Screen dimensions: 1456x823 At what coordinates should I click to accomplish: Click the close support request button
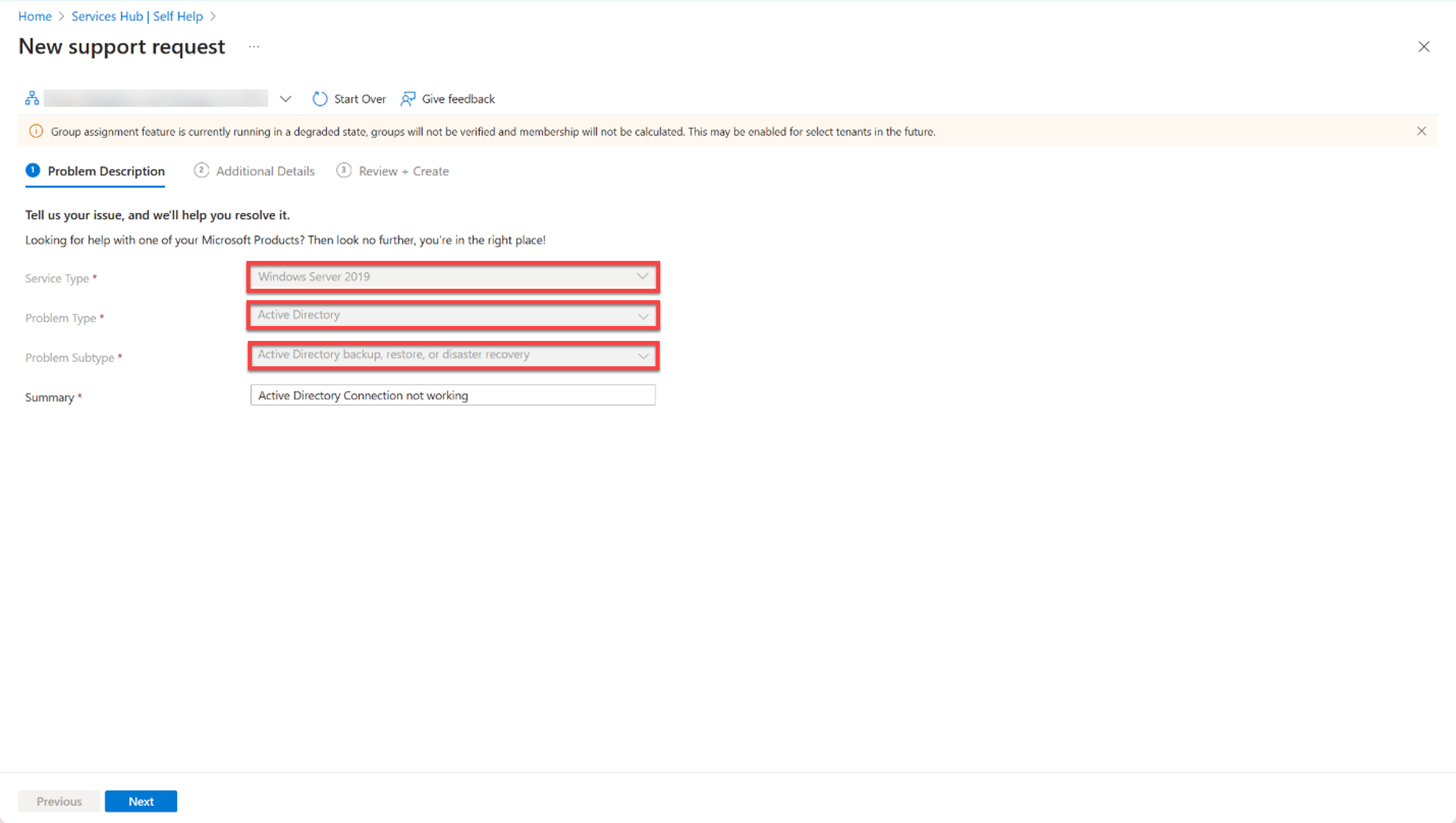tap(1424, 46)
